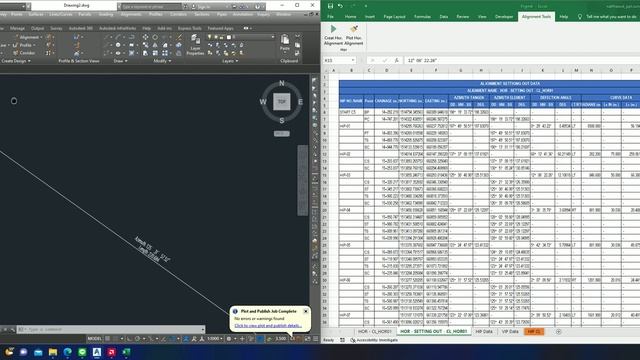Click the N direction on the compass
Image resolution: width=640 pixels, height=360 pixels.
(x=282, y=83)
